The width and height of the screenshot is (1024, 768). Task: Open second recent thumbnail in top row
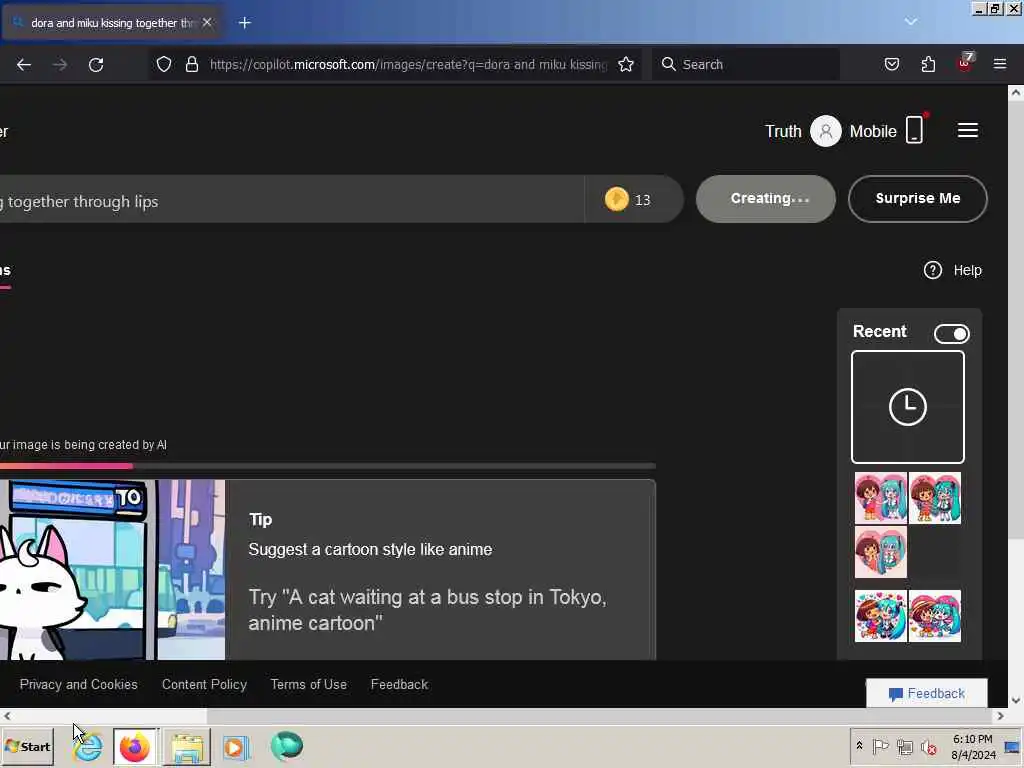[x=935, y=498]
